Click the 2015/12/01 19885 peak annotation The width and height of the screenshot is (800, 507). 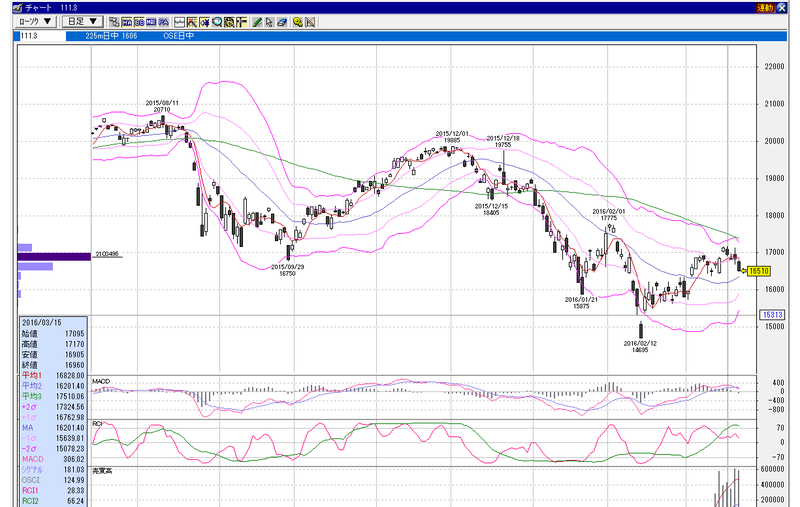(x=452, y=137)
